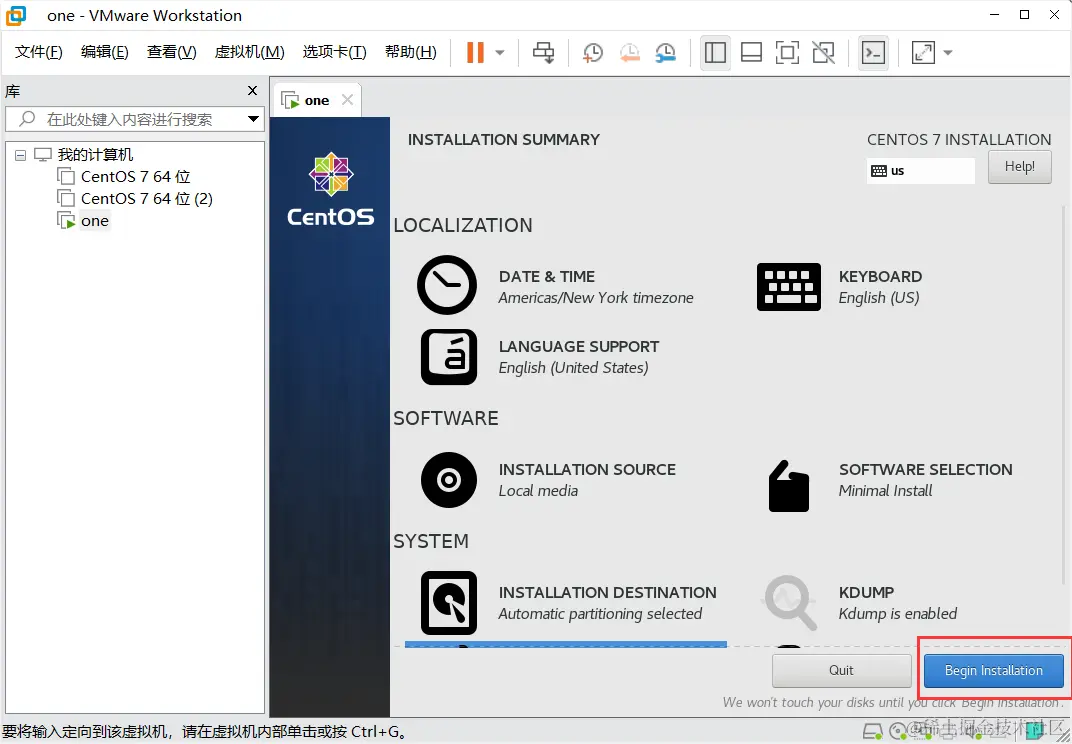Switch to the one VM tab
The image size is (1072, 744).
[317, 101]
